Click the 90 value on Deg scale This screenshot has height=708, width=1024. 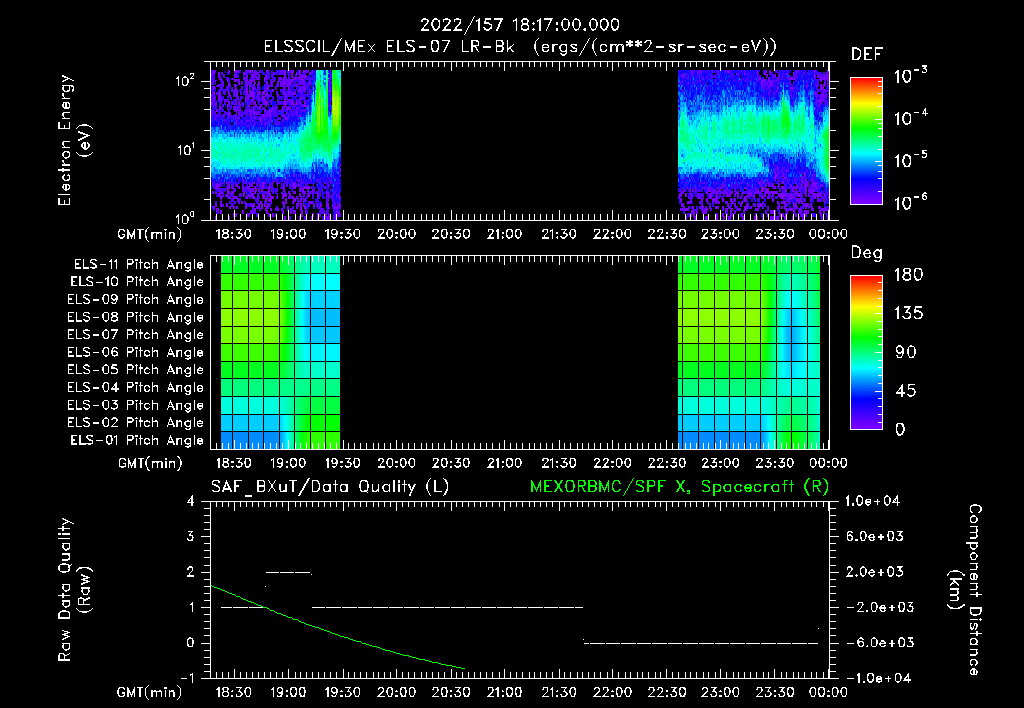[x=905, y=352]
